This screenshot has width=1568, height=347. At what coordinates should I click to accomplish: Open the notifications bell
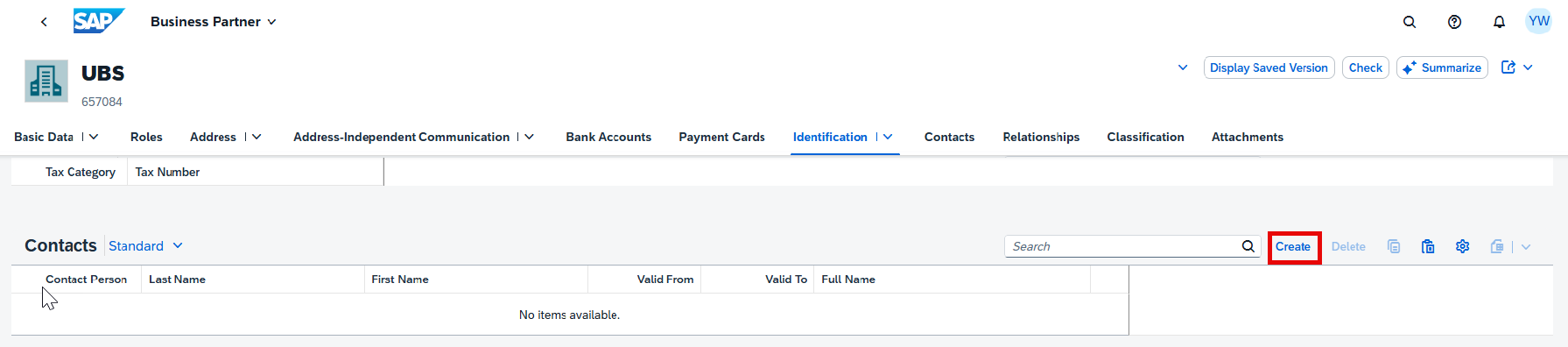coord(1499,22)
